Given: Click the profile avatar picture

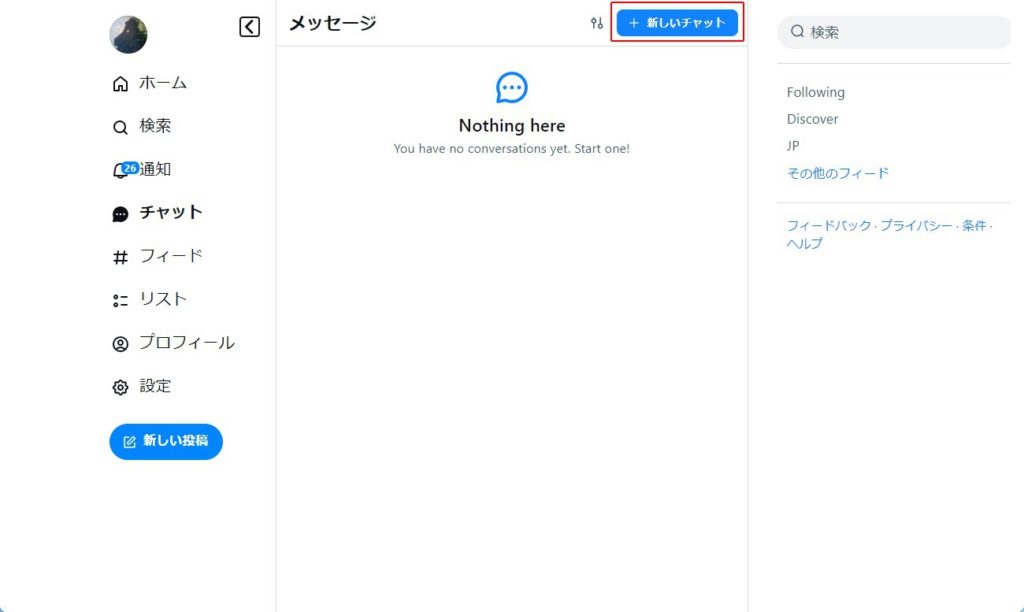Looking at the screenshot, I should [x=128, y=35].
